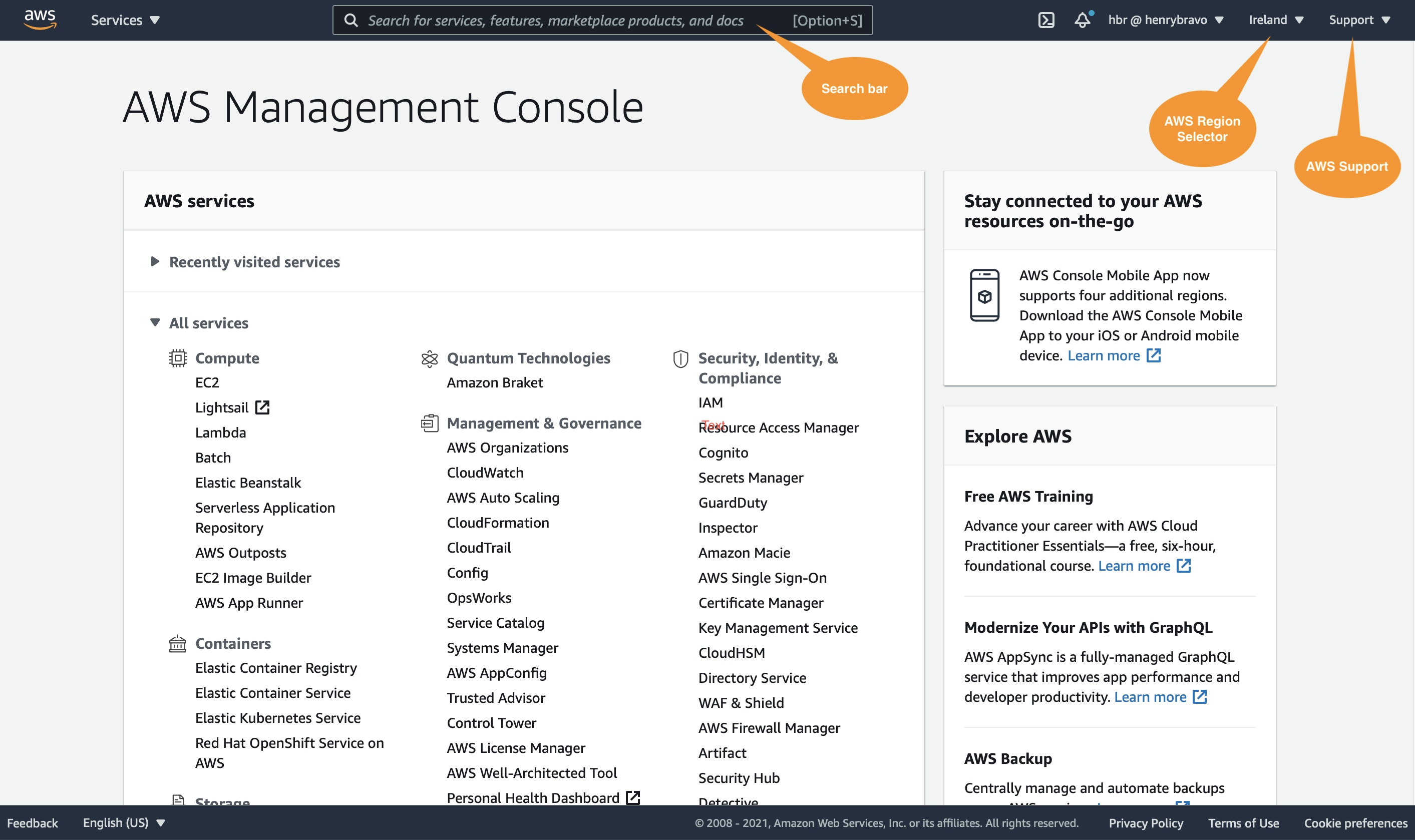Open the CloudShell terminal icon
This screenshot has width=1415, height=840.
pyautogui.click(x=1046, y=21)
